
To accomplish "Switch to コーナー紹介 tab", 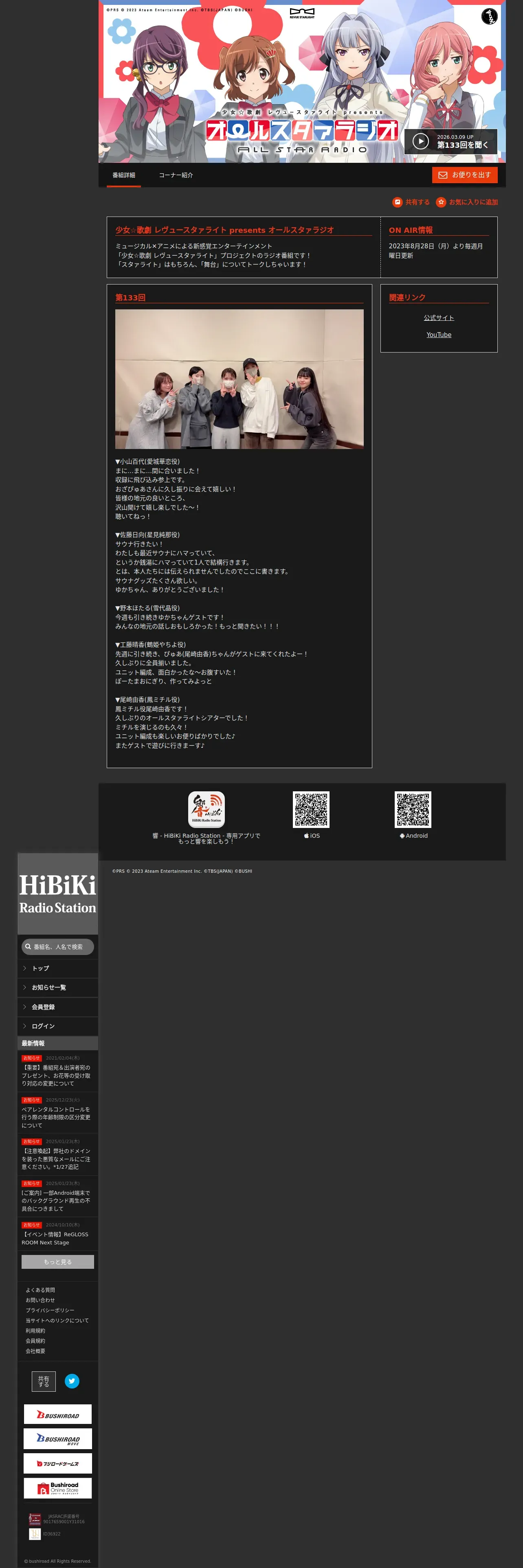I will pos(176,175).
